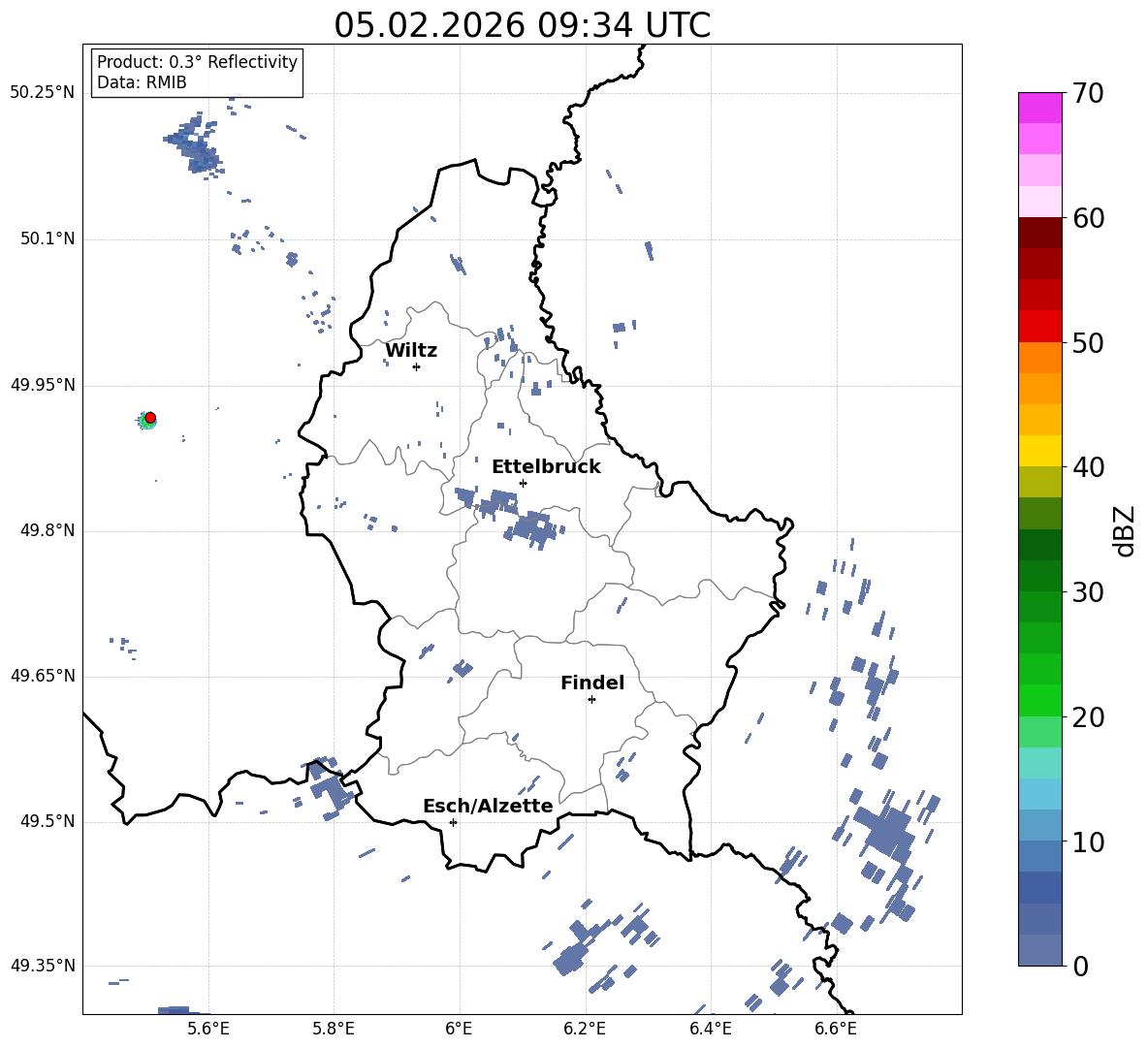The height and width of the screenshot is (1048, 1148).
Task: Click the 6.2°E longitude label
Action: click(x=585, y=1029)
